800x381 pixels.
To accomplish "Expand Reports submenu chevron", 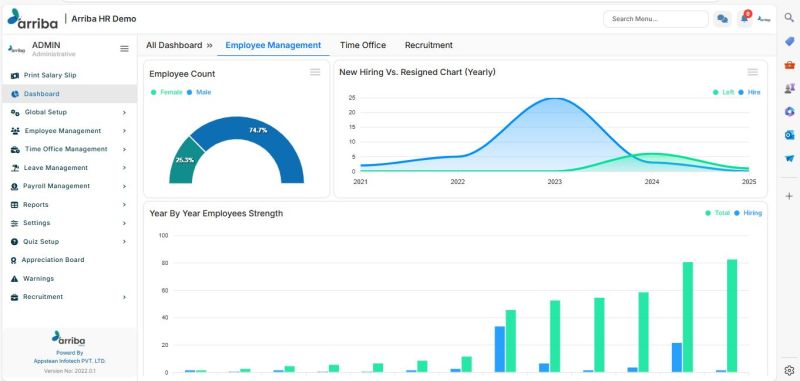I will pos(124,205).
